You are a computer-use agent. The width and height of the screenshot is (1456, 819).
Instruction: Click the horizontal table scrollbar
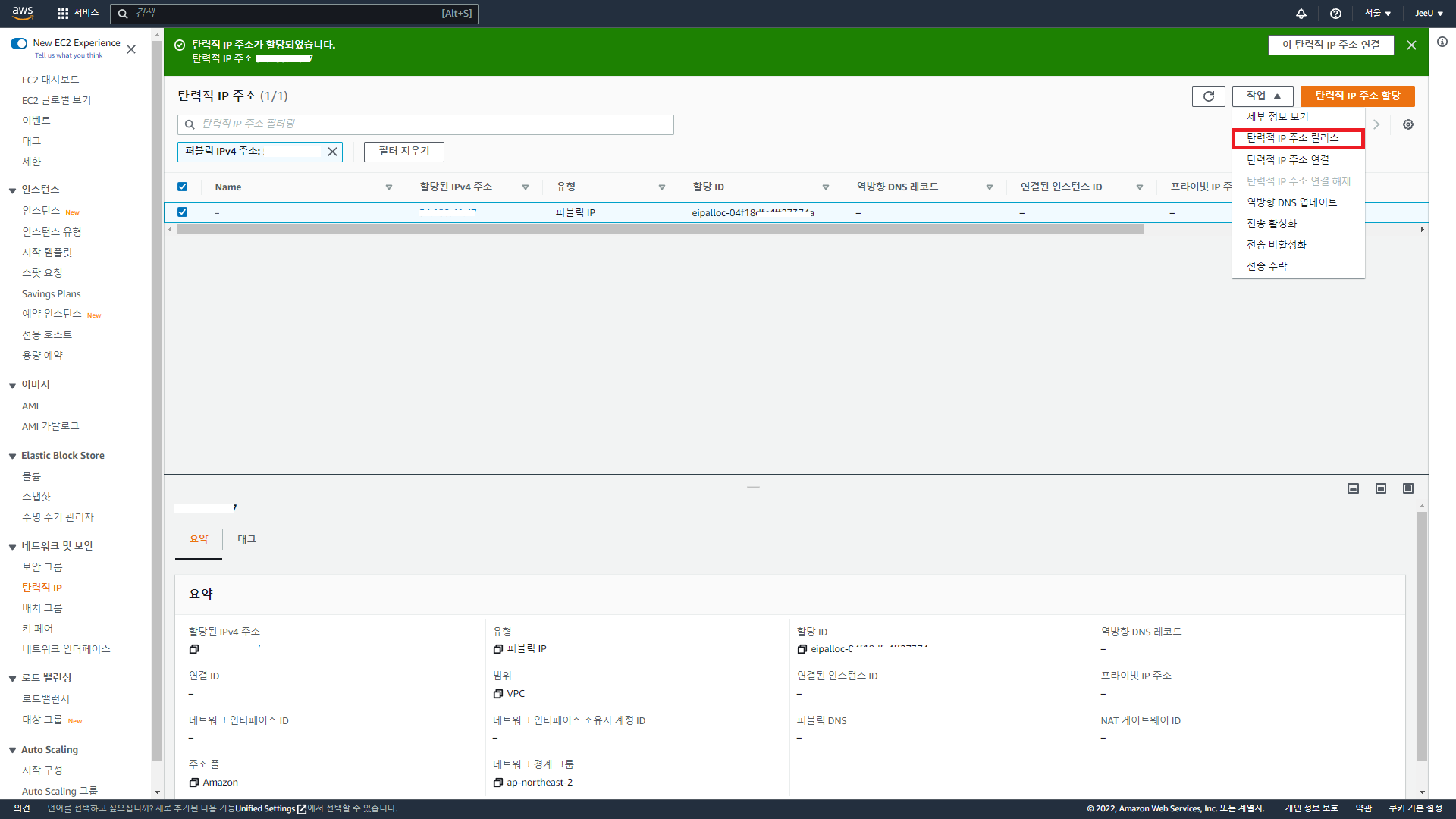click(660, 230)
